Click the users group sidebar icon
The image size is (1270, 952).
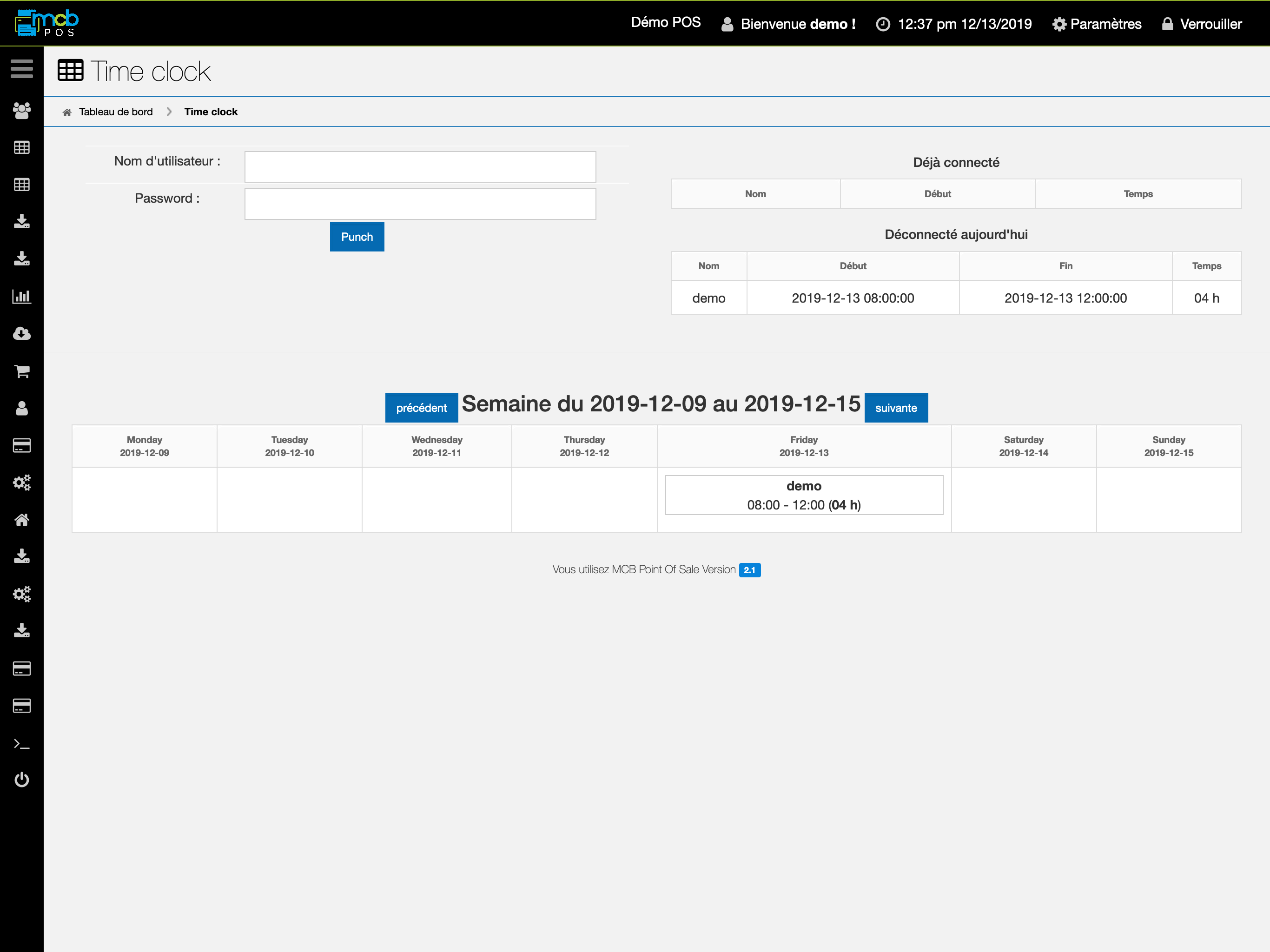tap(22, 110)
